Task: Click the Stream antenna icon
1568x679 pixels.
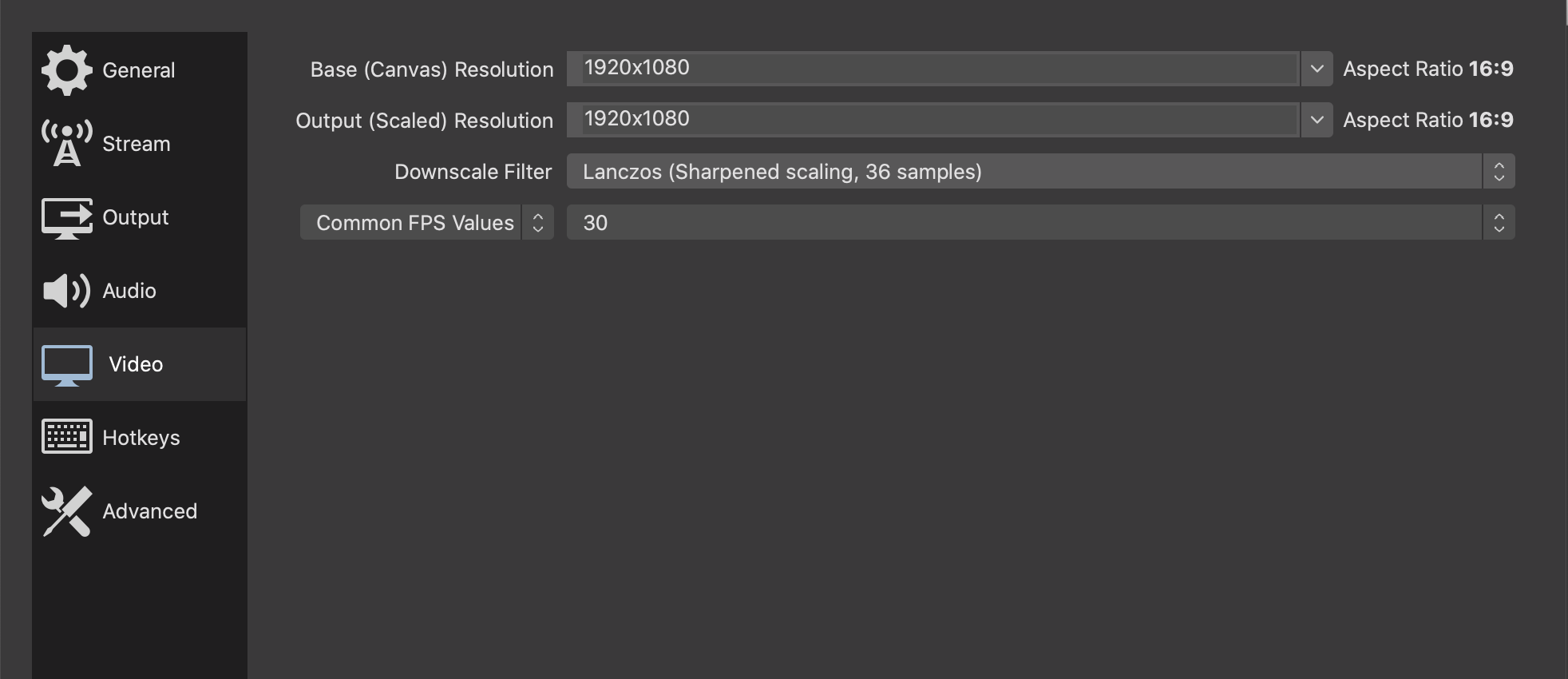Action: coord(67,144)
